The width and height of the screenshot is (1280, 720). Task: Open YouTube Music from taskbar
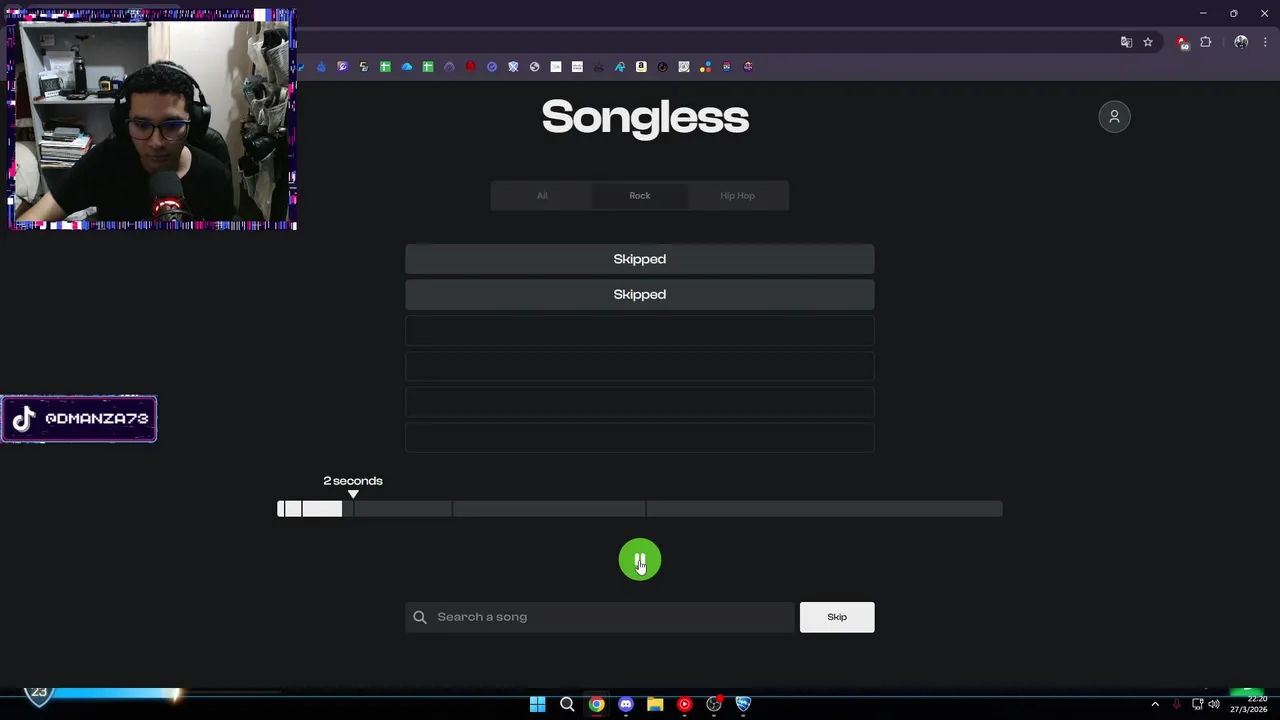point(684,704)
